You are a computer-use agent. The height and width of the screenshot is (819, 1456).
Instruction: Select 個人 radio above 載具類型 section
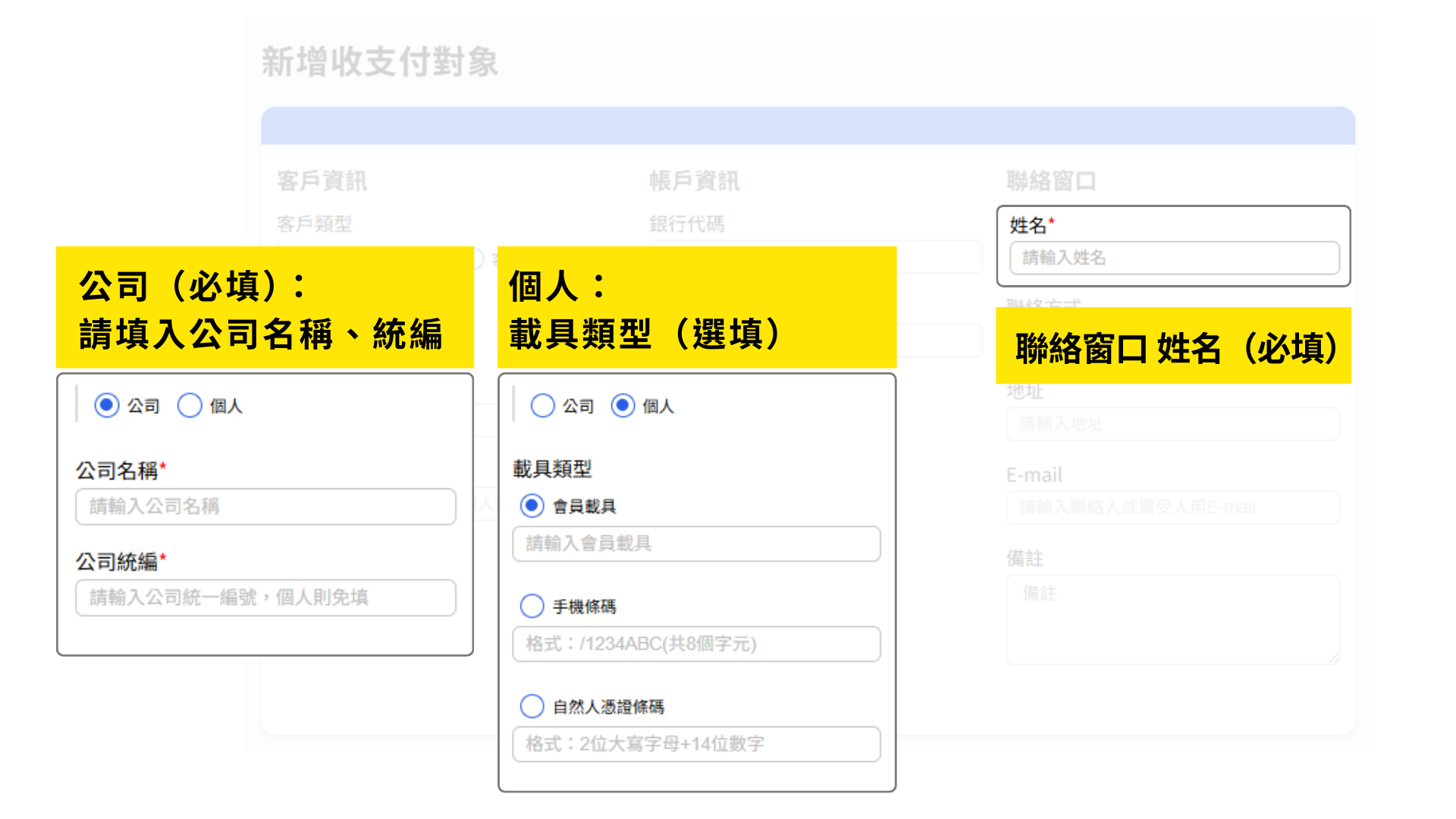click(x=623, y=406)
